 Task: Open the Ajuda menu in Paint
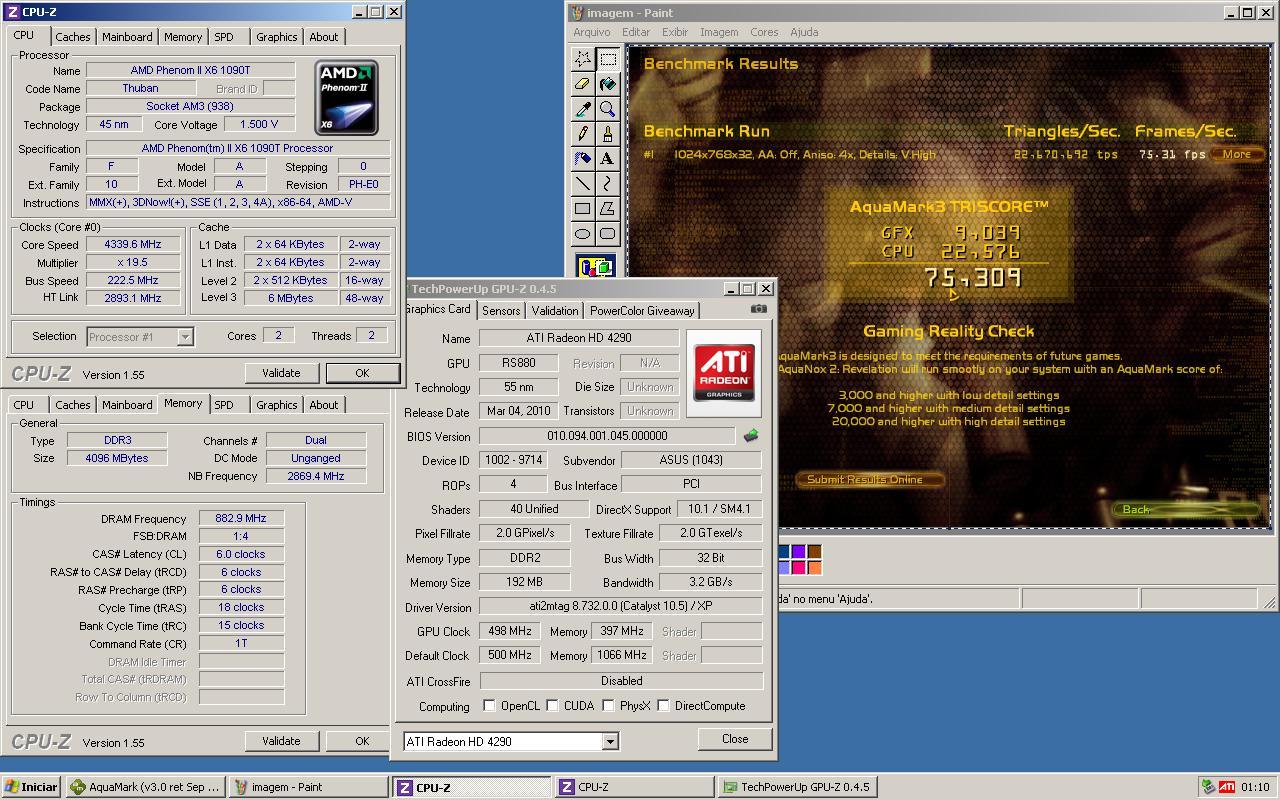point(804,32)
